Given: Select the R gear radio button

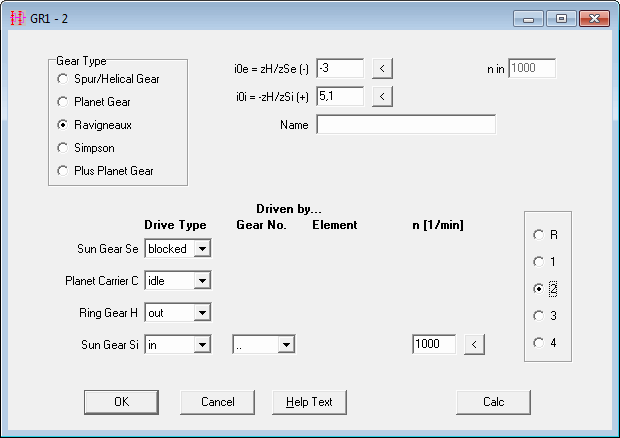Looking at the screenshot, I should (539, 235).
